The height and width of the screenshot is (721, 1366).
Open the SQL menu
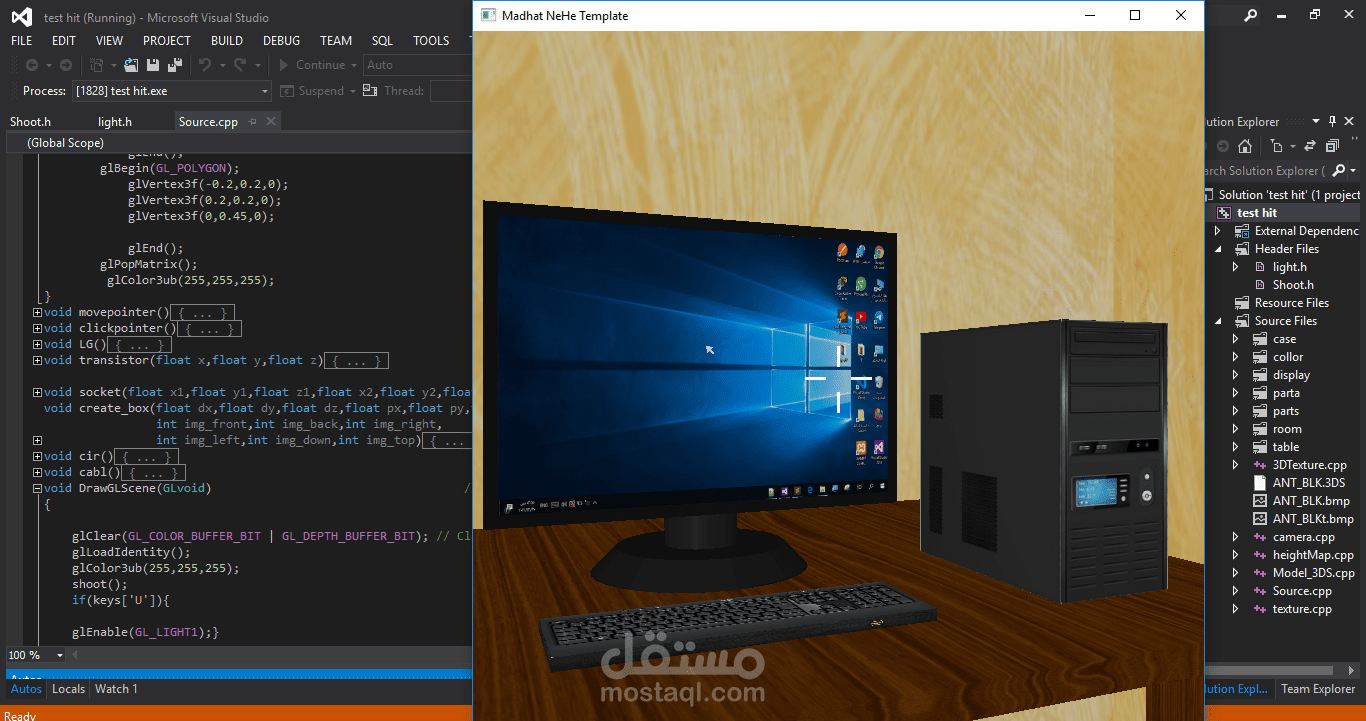[382, 41]
